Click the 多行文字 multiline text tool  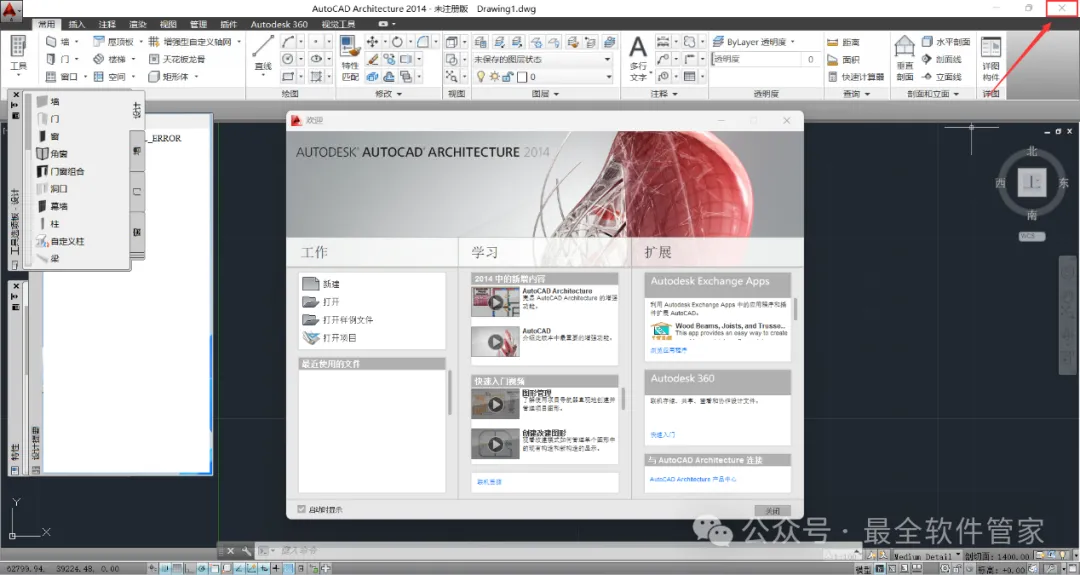coord(638,59)
